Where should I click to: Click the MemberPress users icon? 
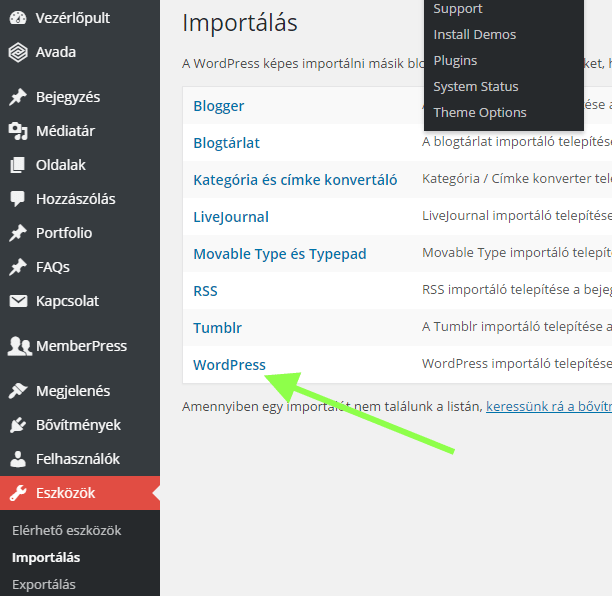[19, 346]
